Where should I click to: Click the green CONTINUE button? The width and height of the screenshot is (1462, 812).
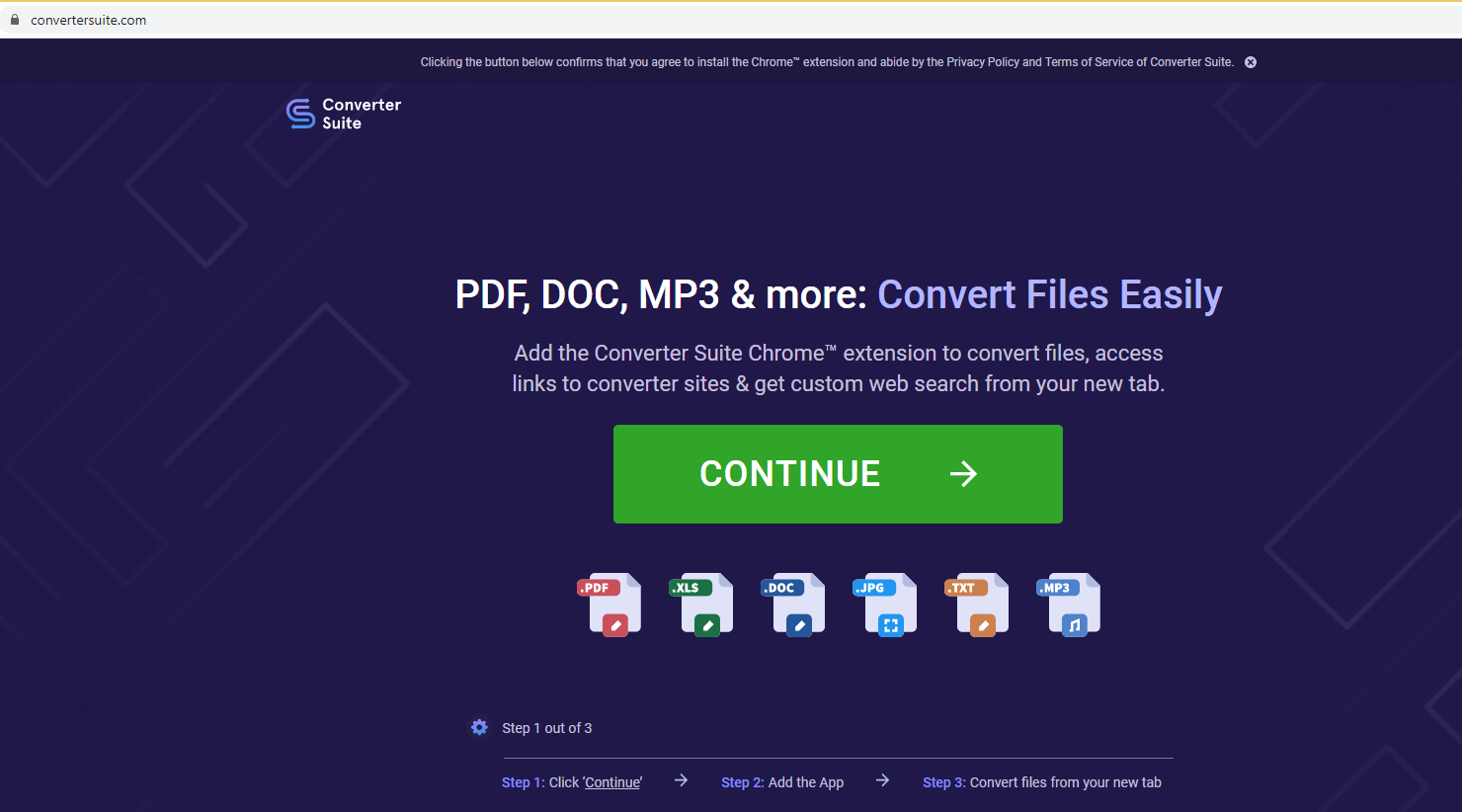(x=838, y=474)
